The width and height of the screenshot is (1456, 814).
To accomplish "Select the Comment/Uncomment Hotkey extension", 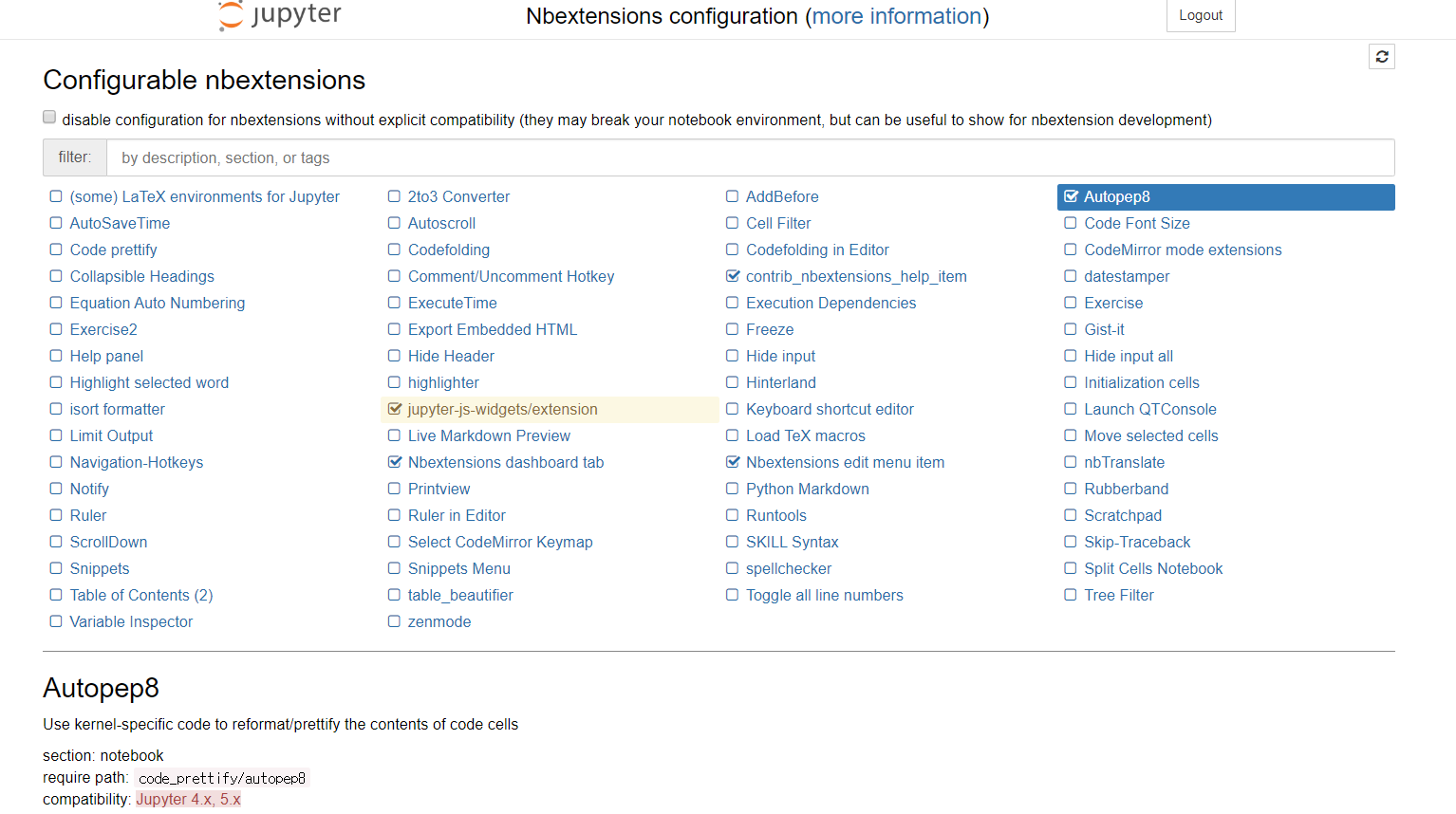I will click(512, 276).
